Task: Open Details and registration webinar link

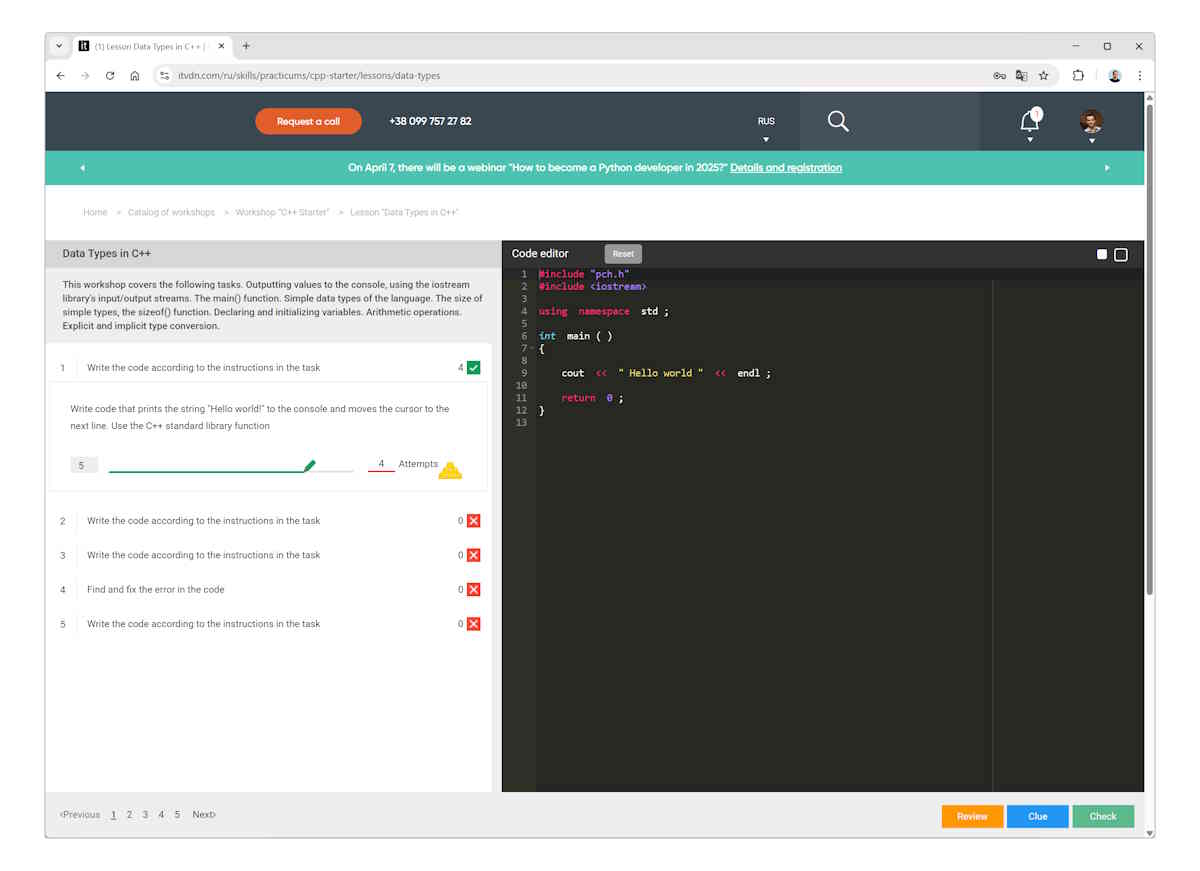Action: [x=786, y=168]
